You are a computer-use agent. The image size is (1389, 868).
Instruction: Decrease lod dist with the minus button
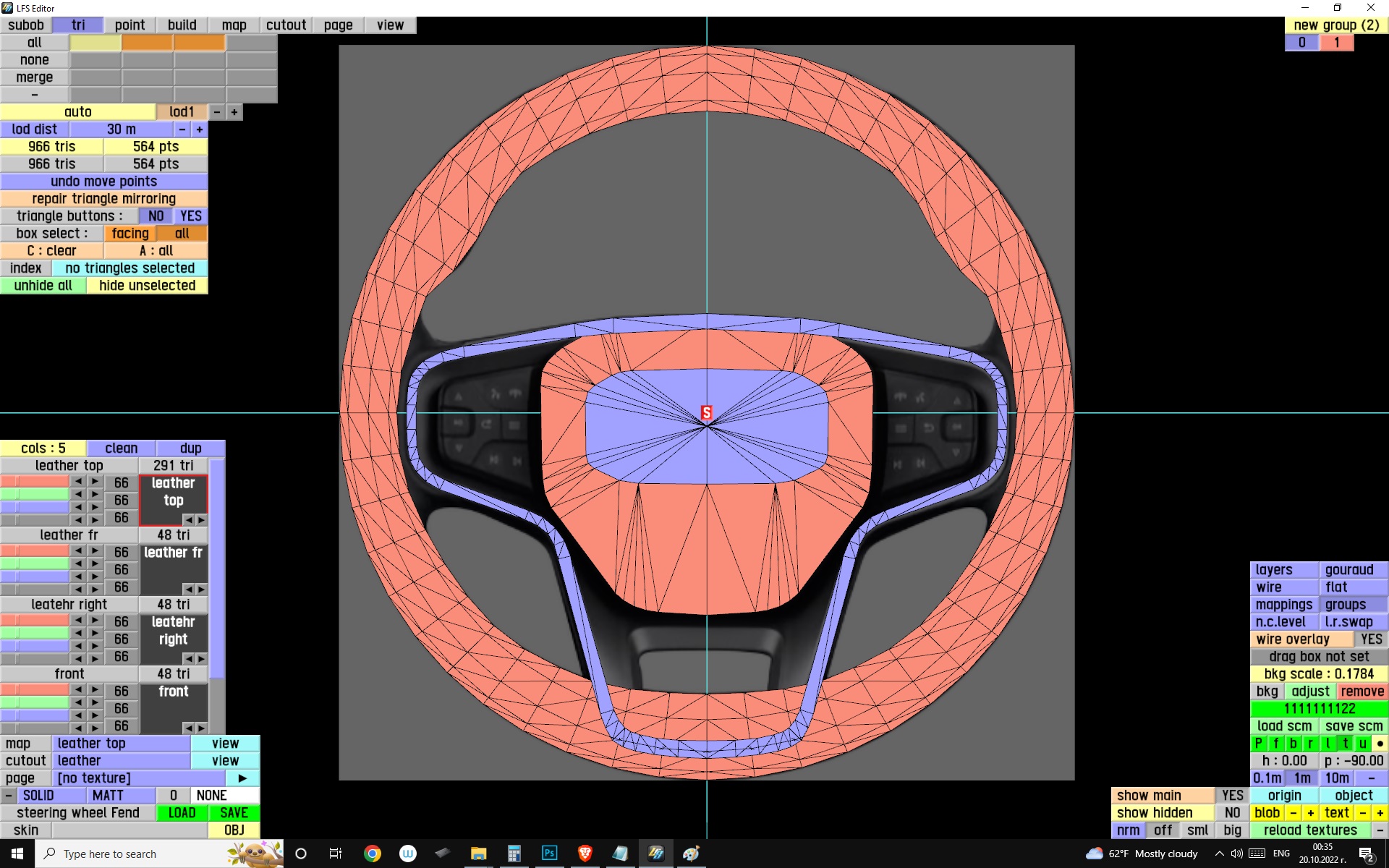tap(182, 129)
